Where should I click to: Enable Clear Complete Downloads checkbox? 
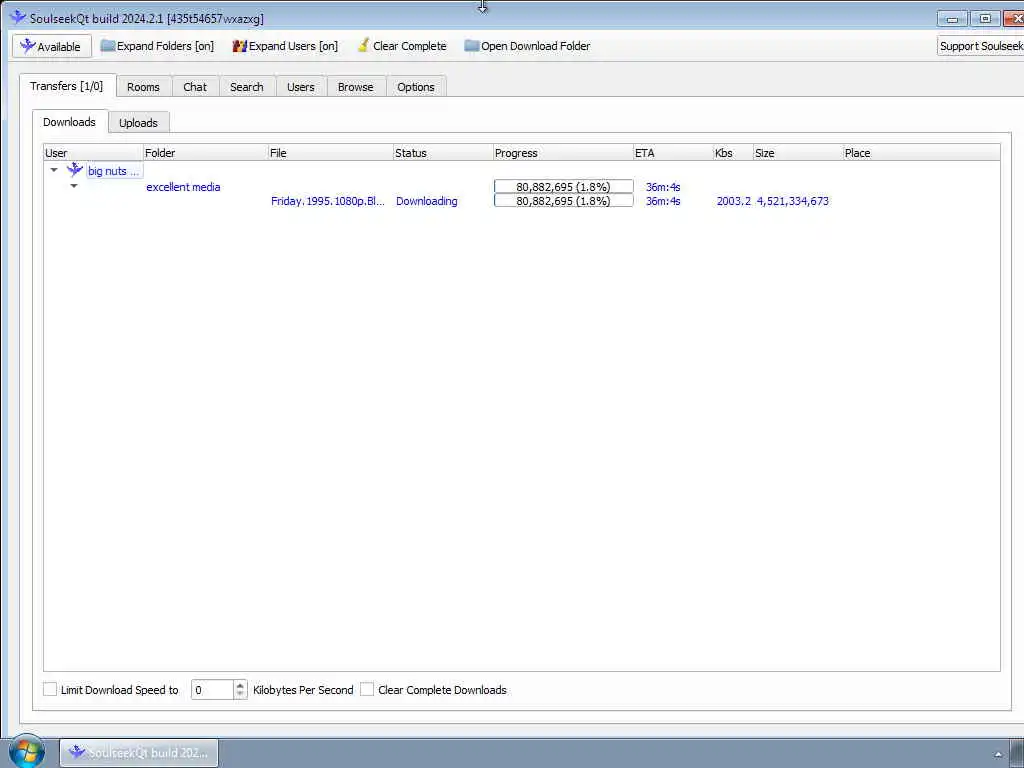click(367, 689)
